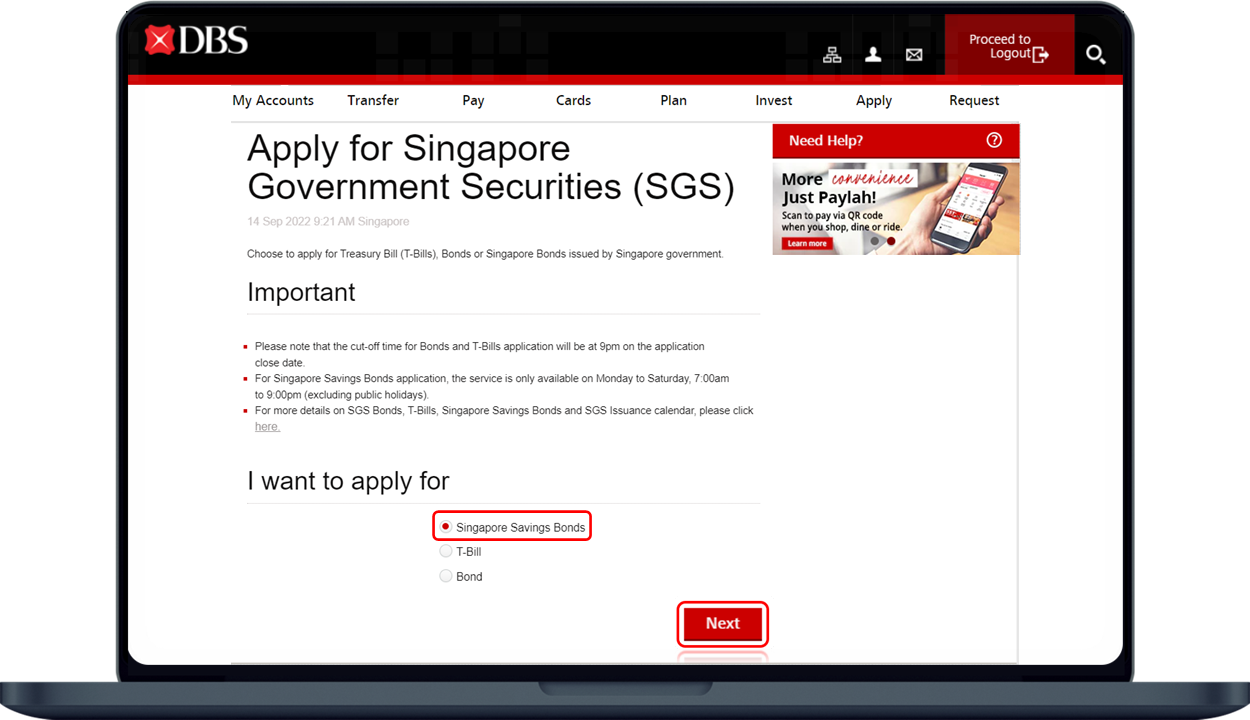The width and height of the screenshot is (1250, 720).
Task: Select Singapore Savings Bonds radio option
Action: [x=446, y=527]
